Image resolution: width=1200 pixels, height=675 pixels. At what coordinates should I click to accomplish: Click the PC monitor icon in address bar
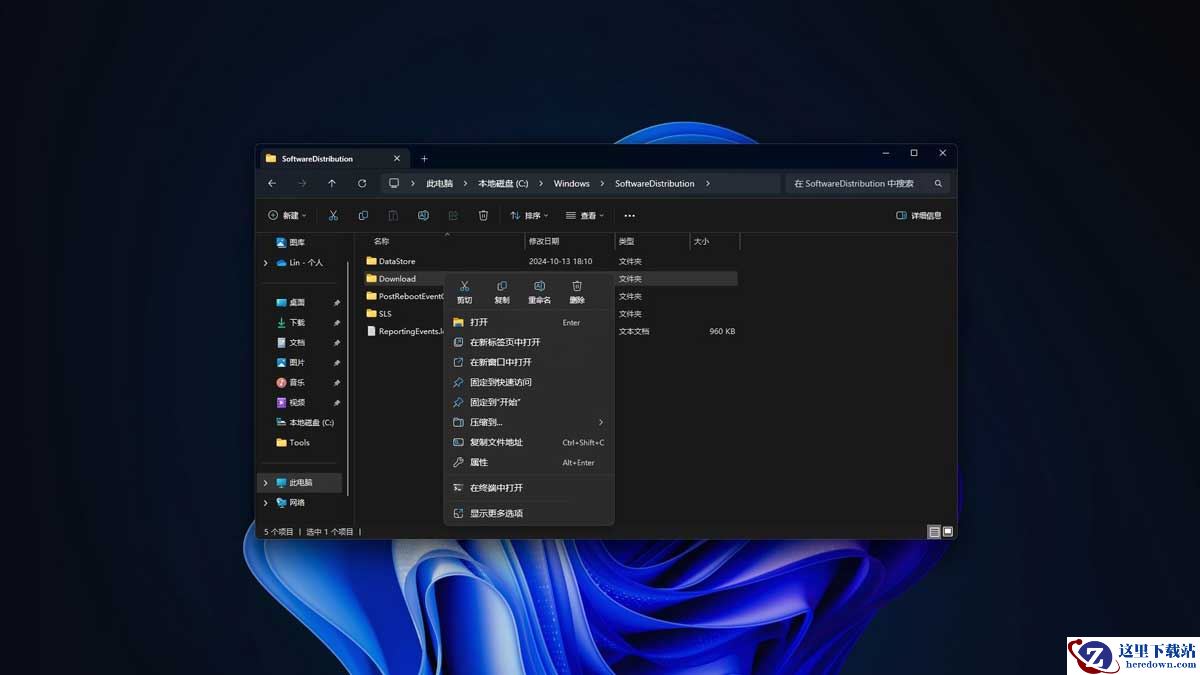click(394, 184)
